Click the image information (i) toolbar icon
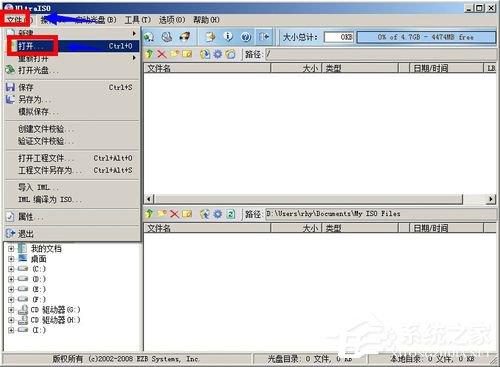Screen dimensions: 500x367 point(228,37)
